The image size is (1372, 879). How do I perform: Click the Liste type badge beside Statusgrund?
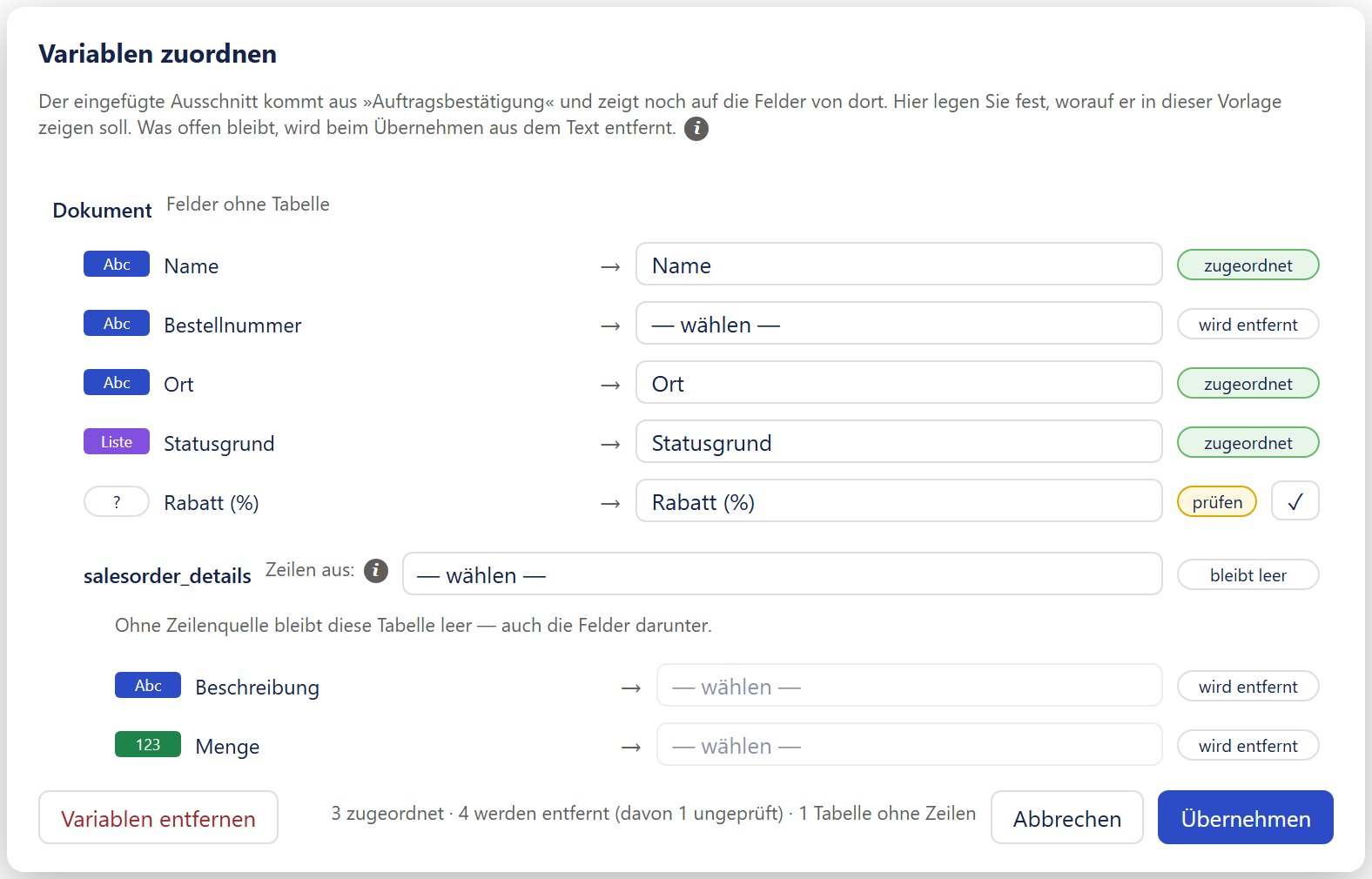pyautogui.click(x=117, y=442)
